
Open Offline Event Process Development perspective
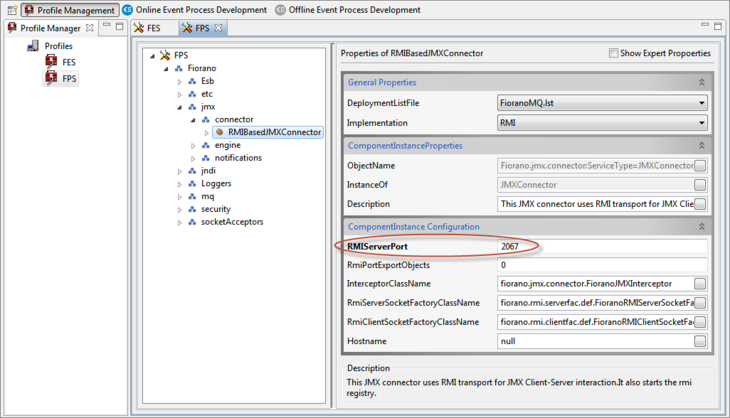click(x=348, y=10)
